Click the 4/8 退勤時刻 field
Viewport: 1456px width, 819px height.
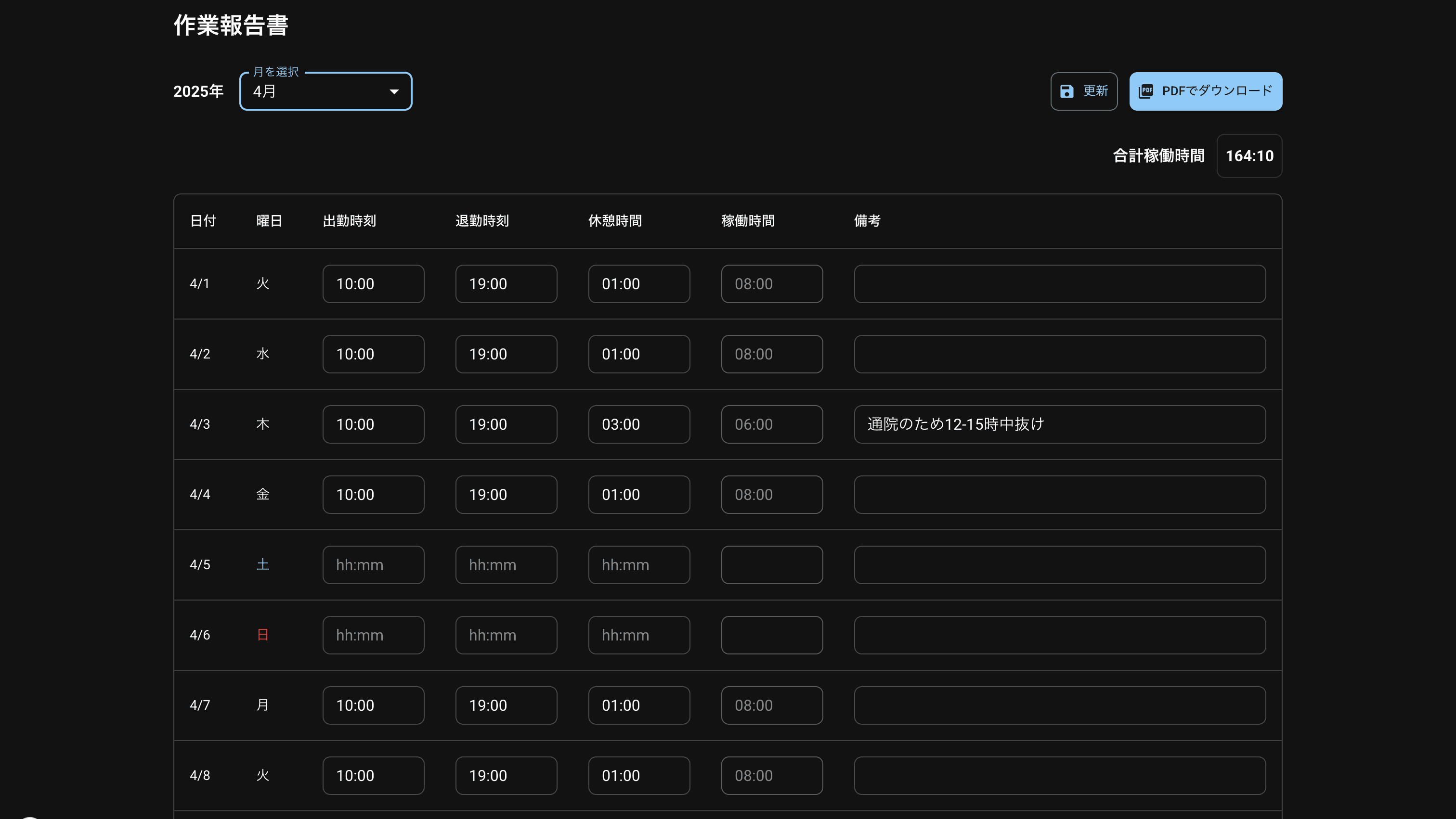click(506, 776)
